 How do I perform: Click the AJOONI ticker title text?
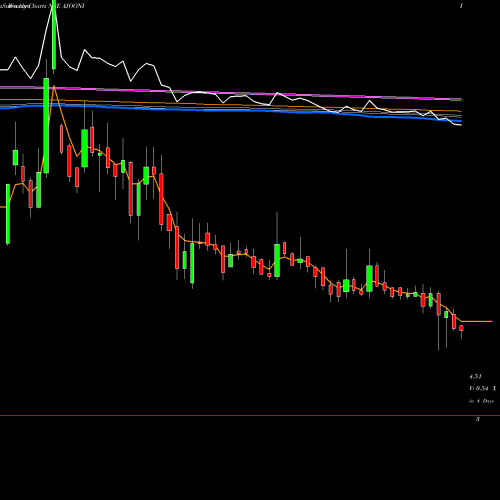point(74,6)
